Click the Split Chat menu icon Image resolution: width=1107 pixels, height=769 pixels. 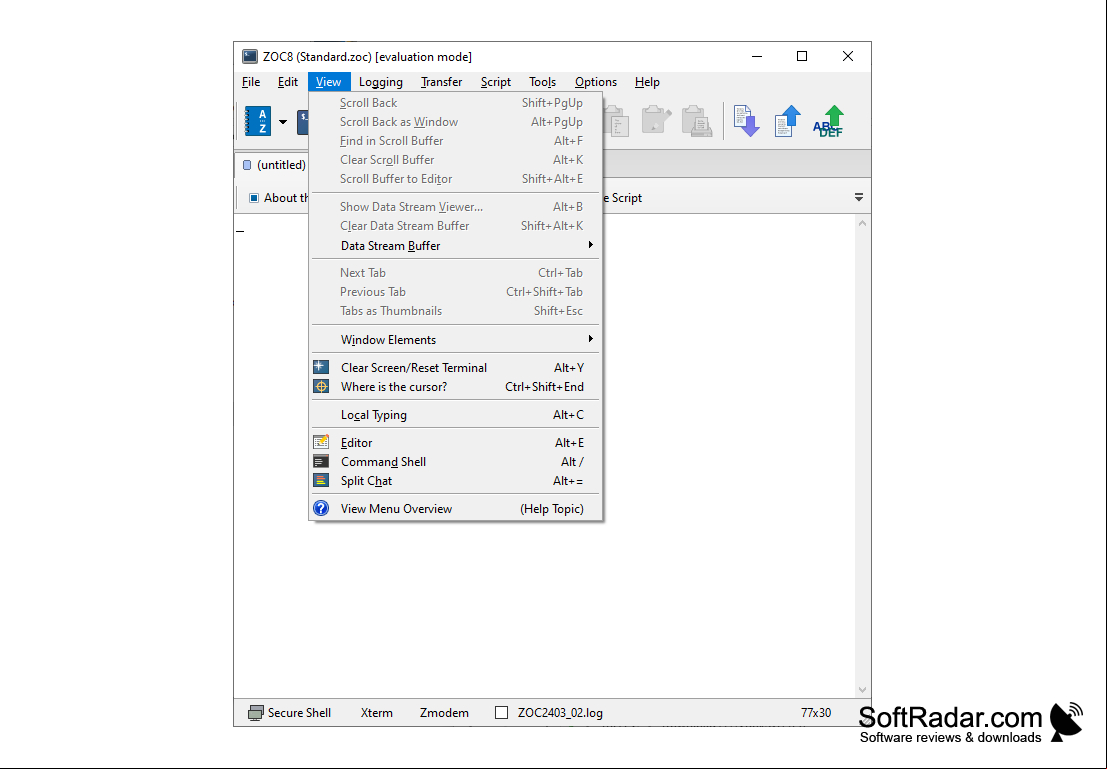point(321,480)
